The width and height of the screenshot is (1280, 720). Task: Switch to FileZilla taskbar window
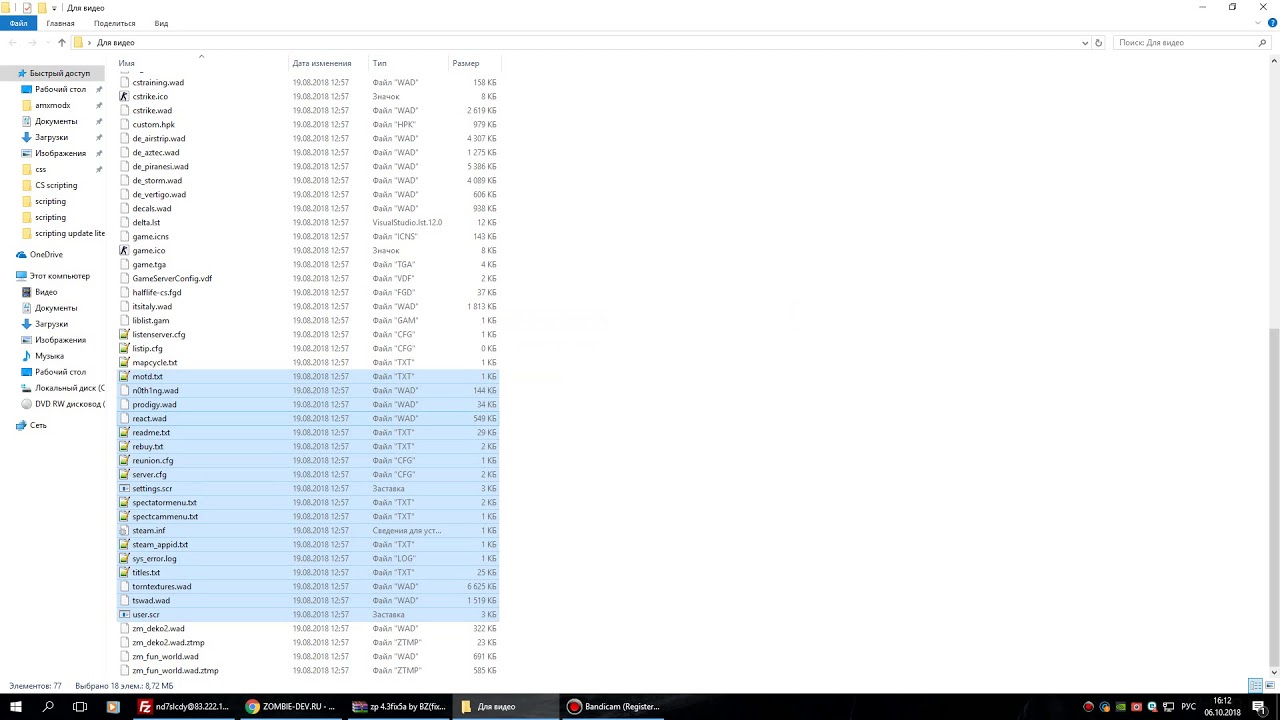[185, 707]
